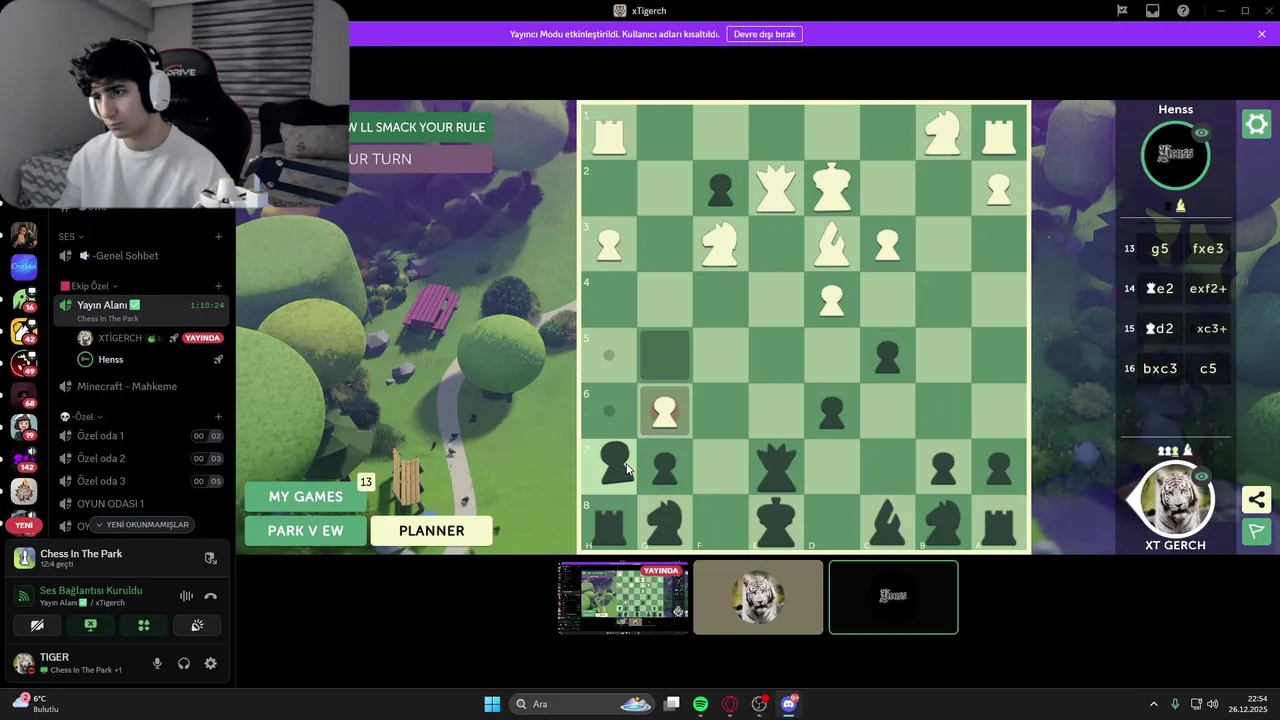This screenshot has height=720, width=1280.
Task: Collapse the Ekip Özel category
Action: 89,286
